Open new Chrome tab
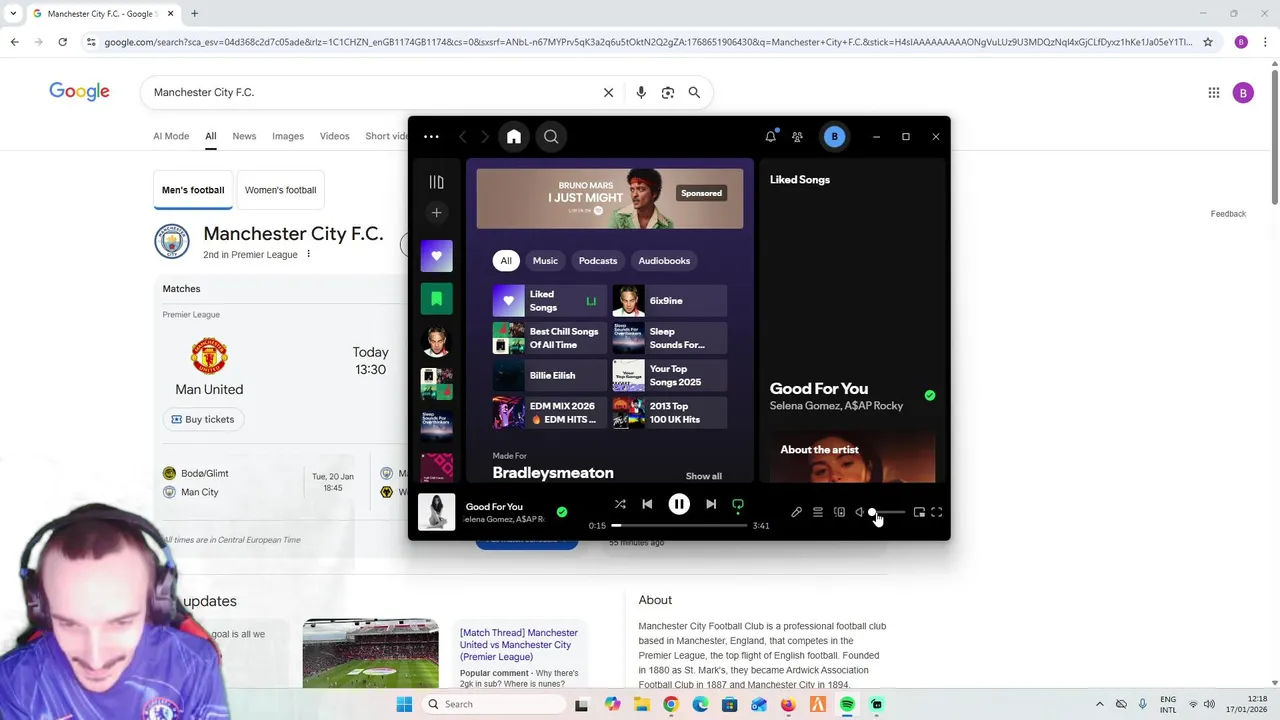The height and width of the screenshot is (720, 1280). pos(194,14)
